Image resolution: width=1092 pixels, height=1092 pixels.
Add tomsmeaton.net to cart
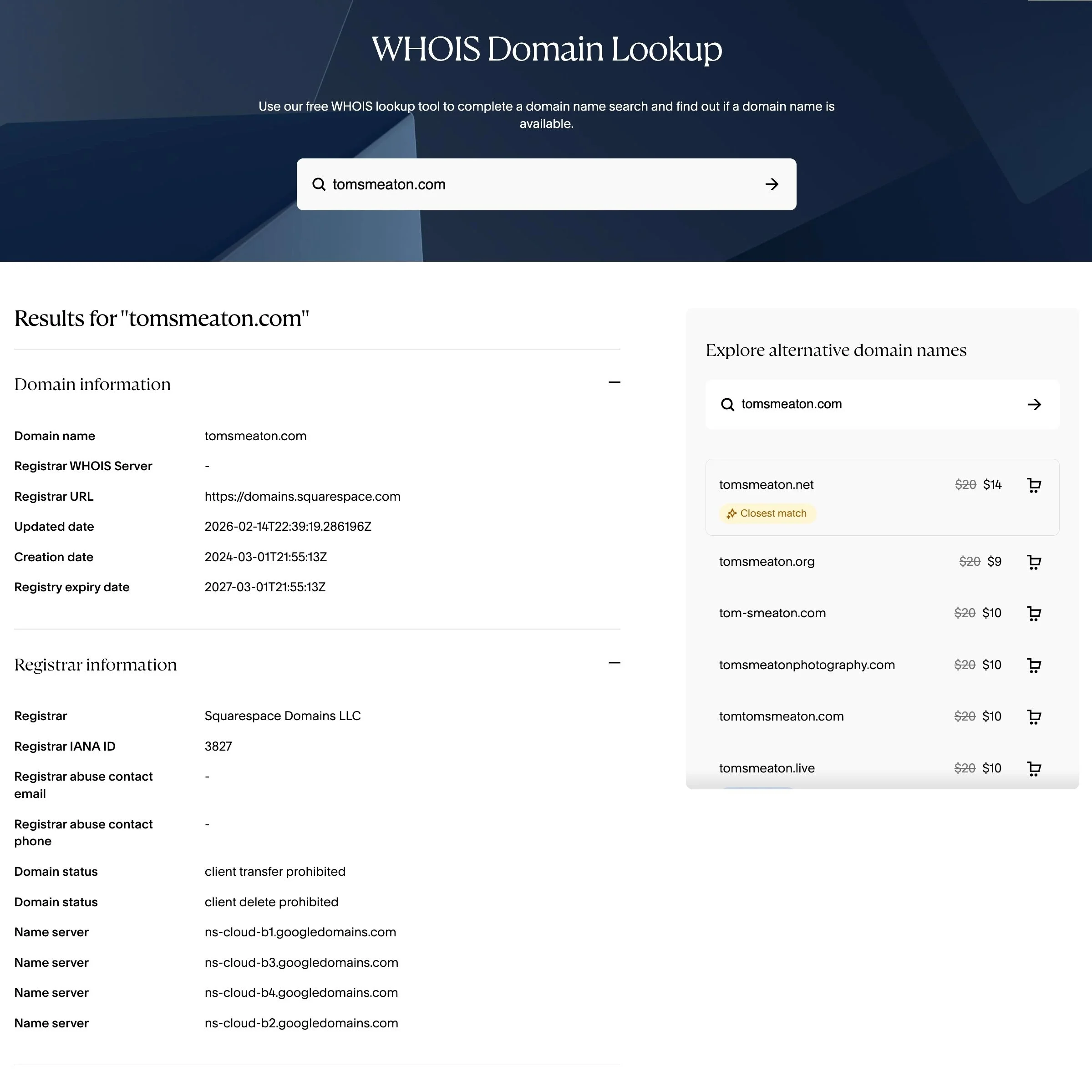click(1034, 485)
